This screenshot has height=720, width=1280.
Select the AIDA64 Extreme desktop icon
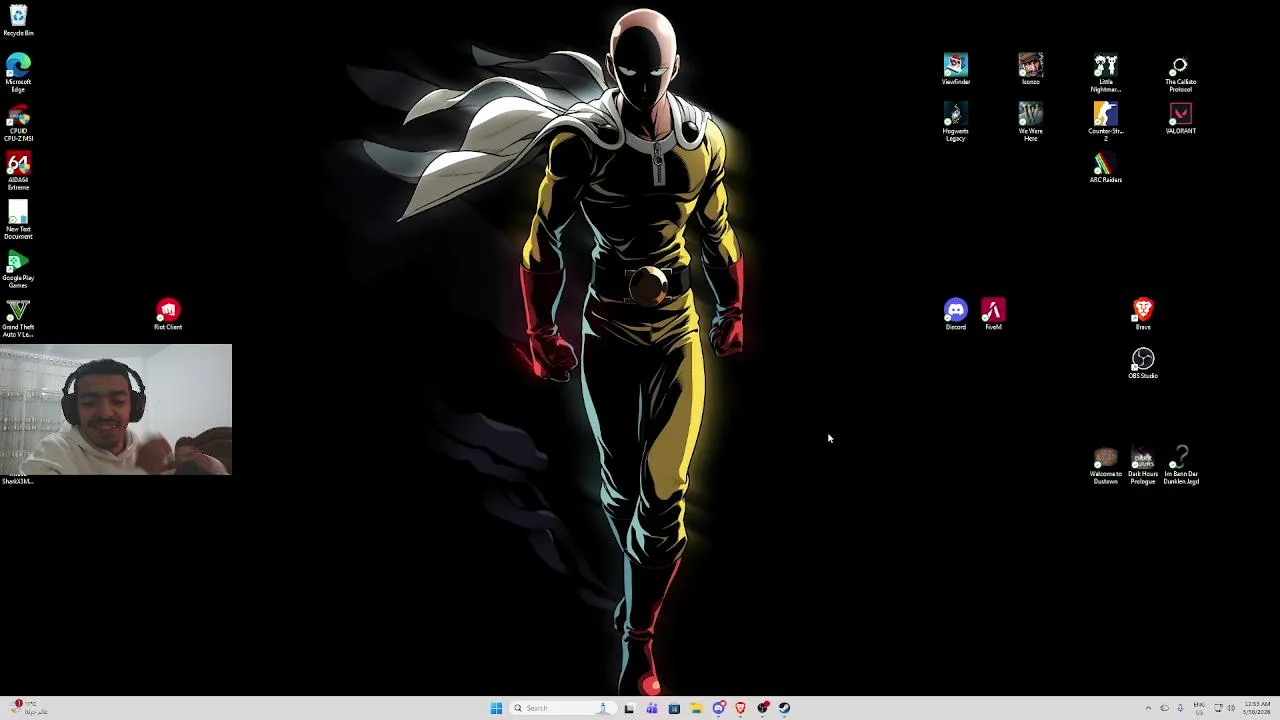click(18, 171)
